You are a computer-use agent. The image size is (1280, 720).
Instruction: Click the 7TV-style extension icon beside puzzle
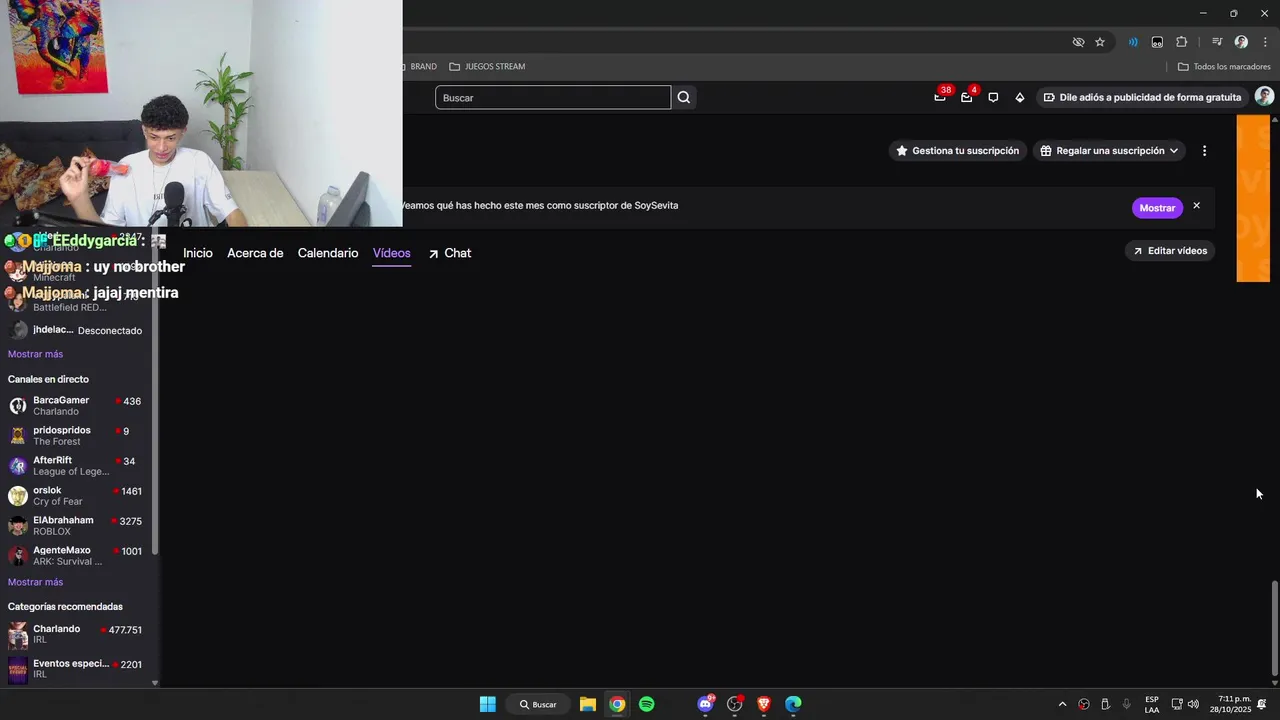(x=1157, y=42)
